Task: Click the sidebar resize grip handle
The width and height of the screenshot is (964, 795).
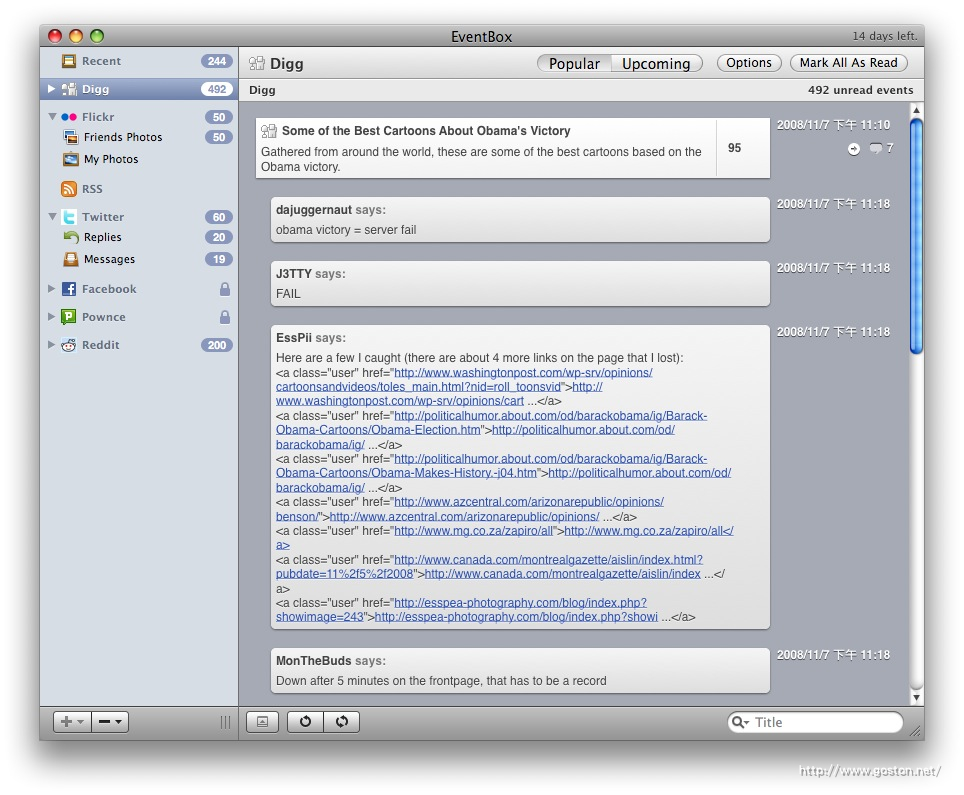Action: (x=226, y=722)
